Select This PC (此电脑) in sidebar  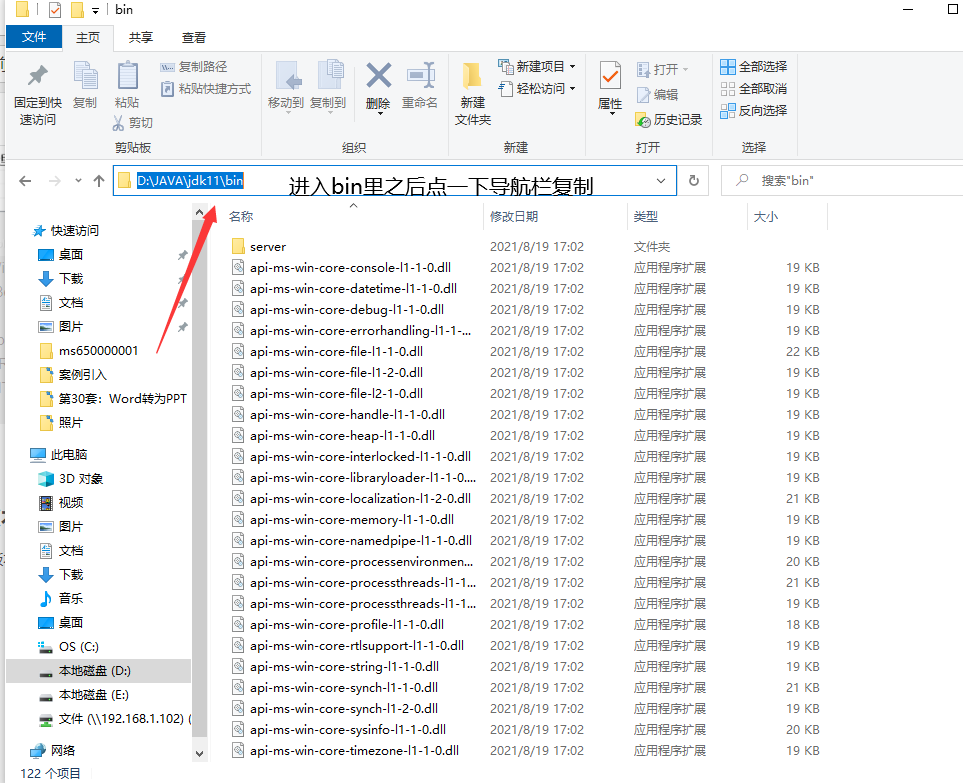pyautogui.click(x=59, y=455)
